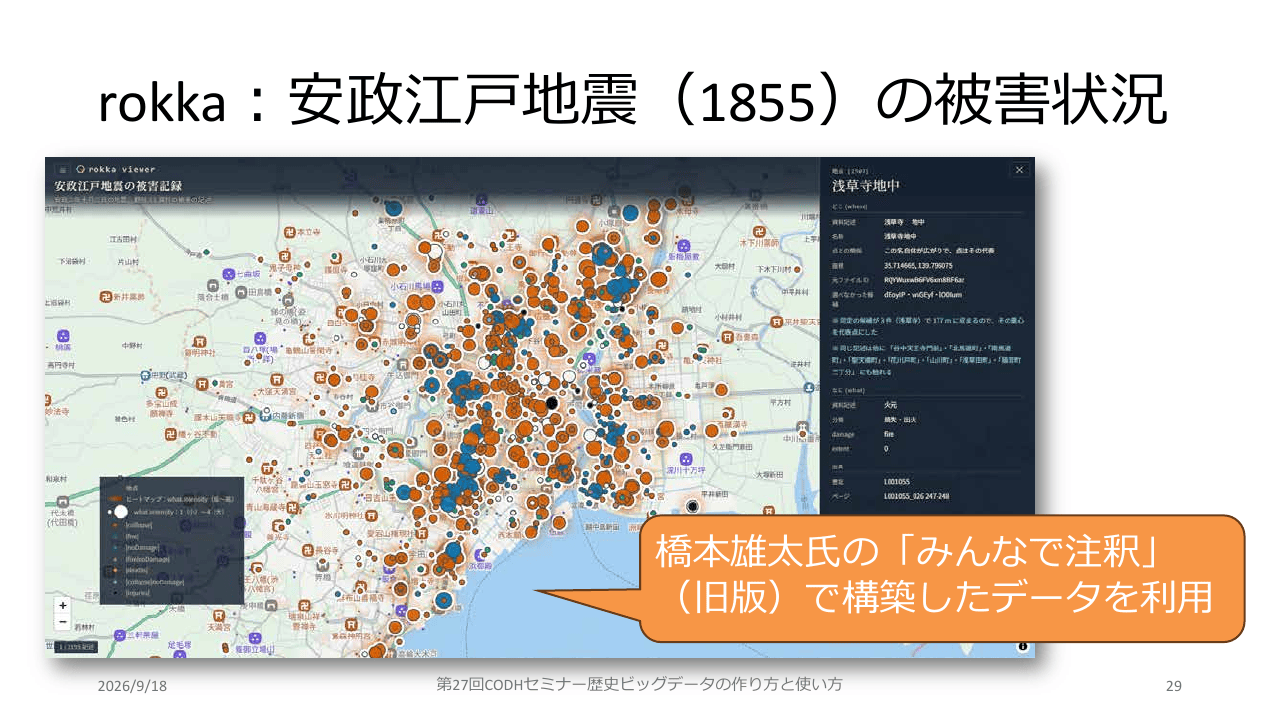The width and height of the screenshot is (1280, 720).
Task: Click the damage value fire
Action: tap(890, 433)
